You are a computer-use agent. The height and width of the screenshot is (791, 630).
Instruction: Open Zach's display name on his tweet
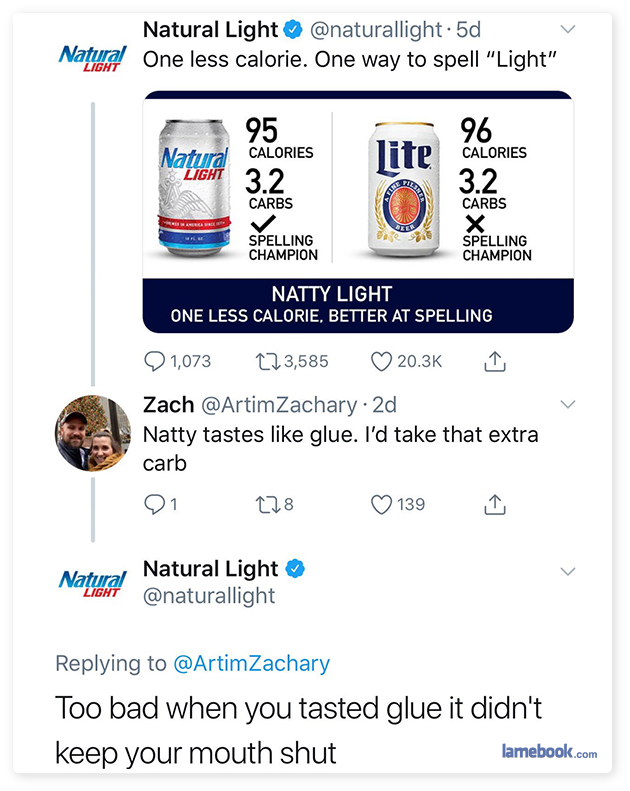[168, 404]
